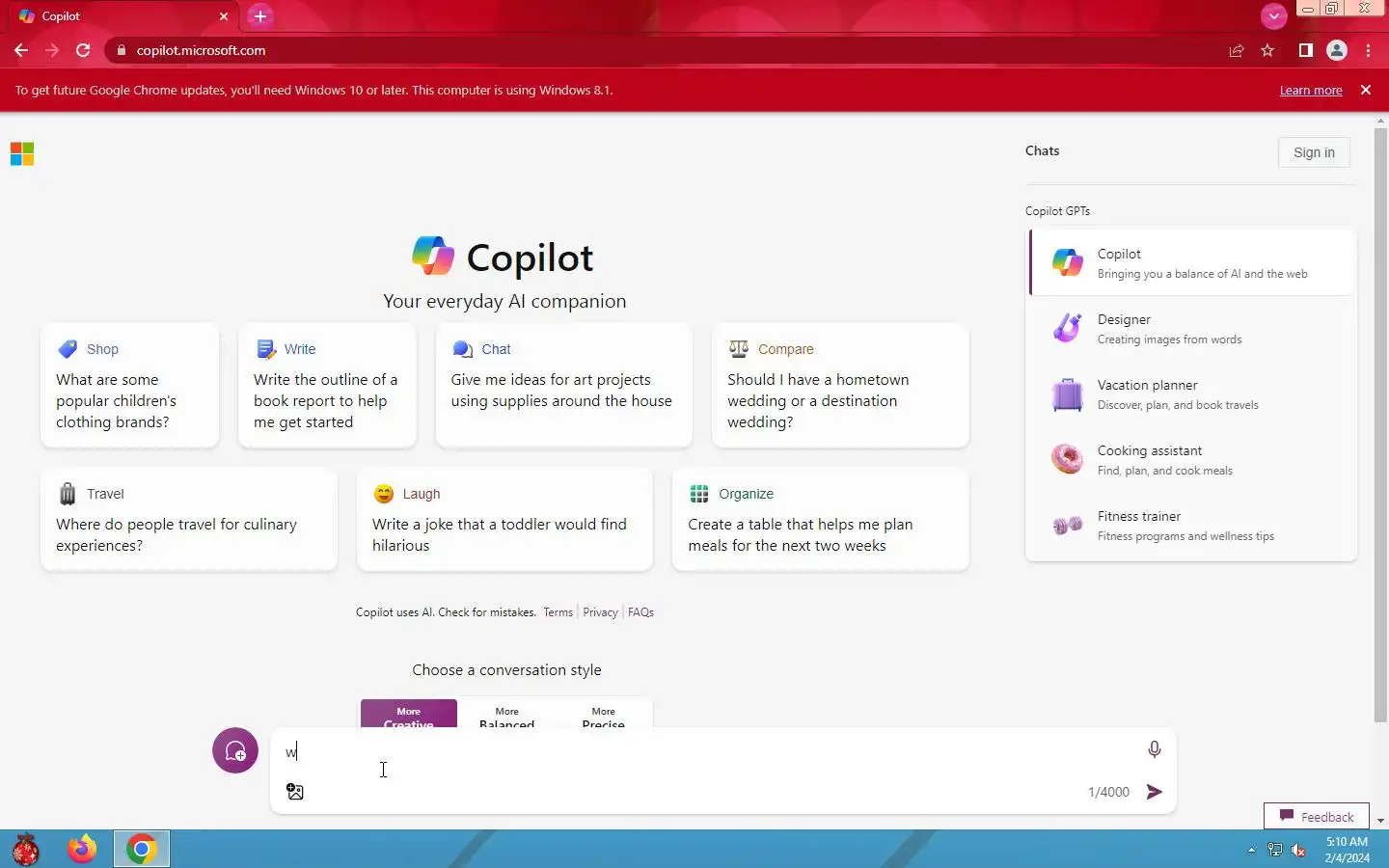Choose the Write book report suggestion card
The width and height of the screenshot is (1389, 868).
(x=327, y=386)
